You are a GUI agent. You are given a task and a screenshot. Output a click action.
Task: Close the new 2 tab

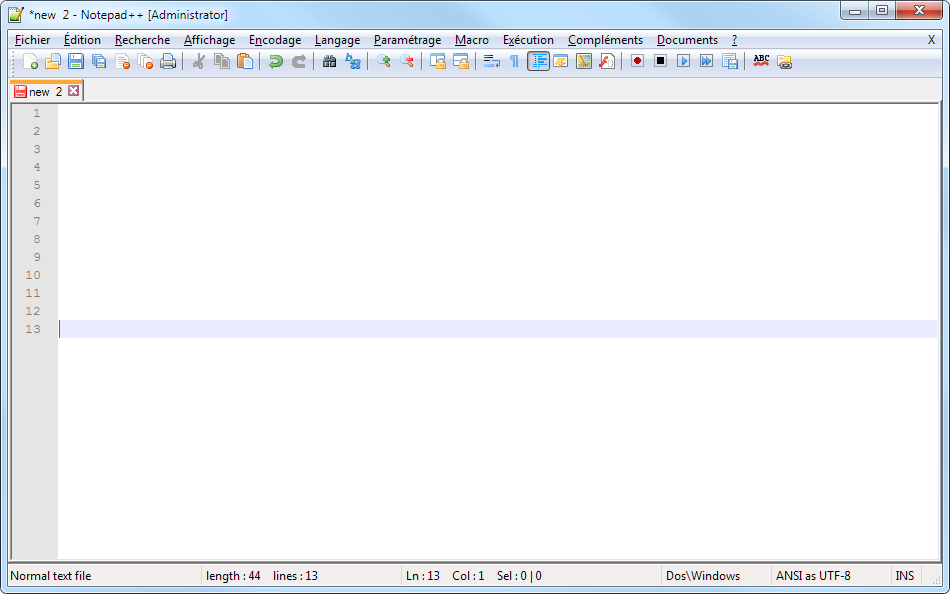pos(73,92)
